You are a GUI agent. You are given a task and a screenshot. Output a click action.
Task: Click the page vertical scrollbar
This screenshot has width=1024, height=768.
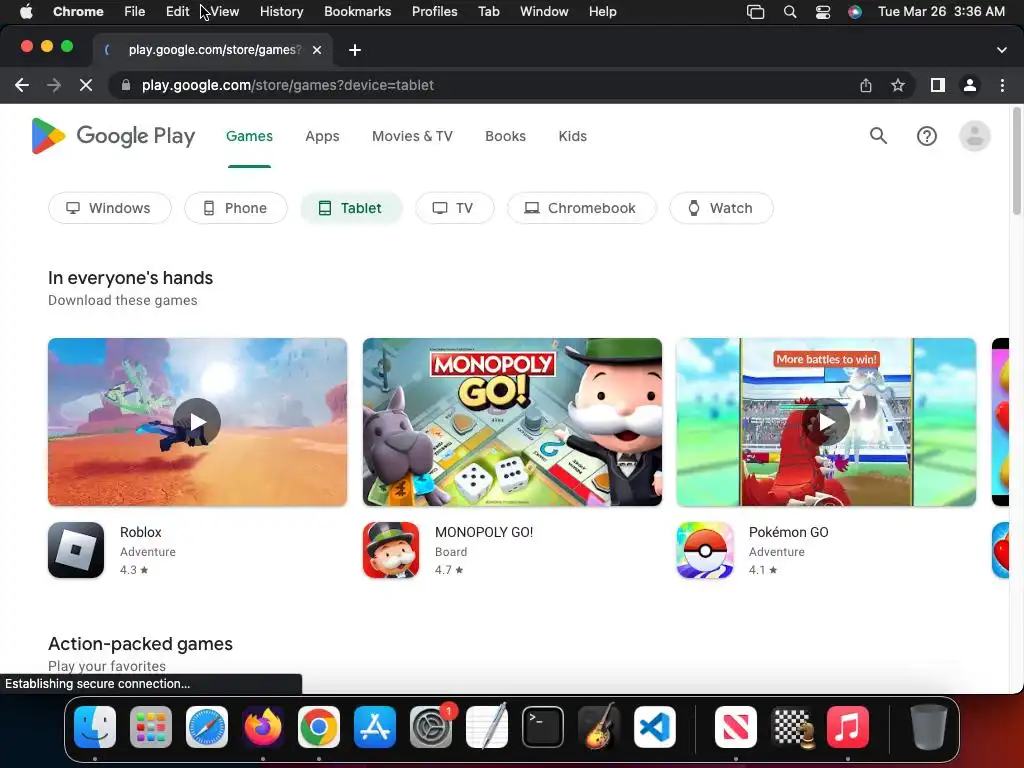tap(1016, 162)
